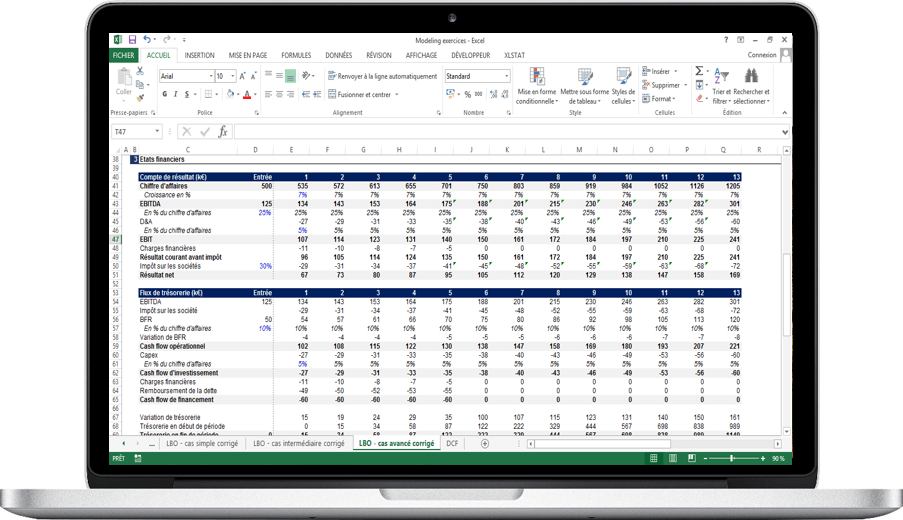Cut selection with the scissors icon
The width and height of the screenshot is (903, 520).
[x=140, y=71]
